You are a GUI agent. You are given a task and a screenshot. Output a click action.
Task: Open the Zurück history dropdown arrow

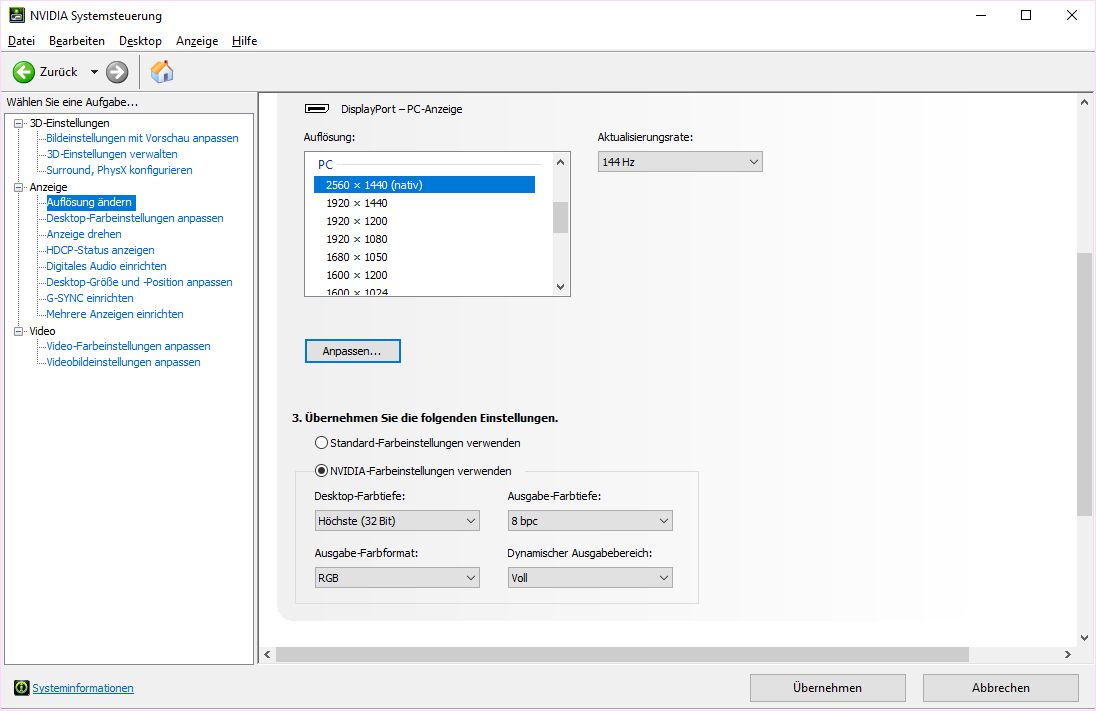point(94,72)
